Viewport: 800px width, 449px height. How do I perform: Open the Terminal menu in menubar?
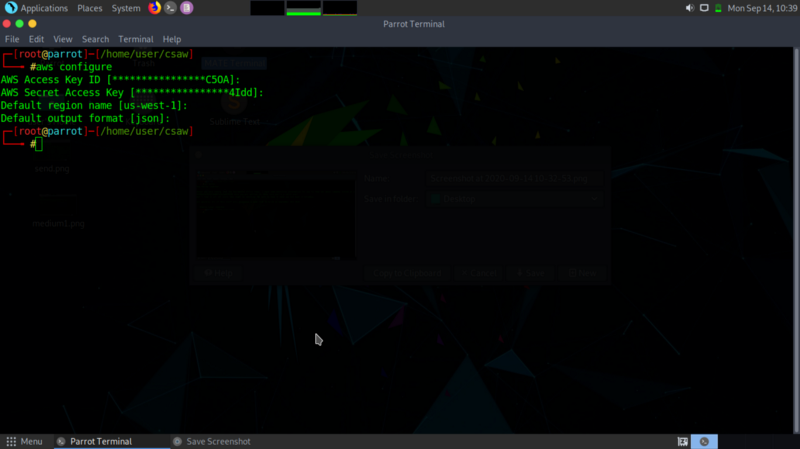tap(136, 39)
